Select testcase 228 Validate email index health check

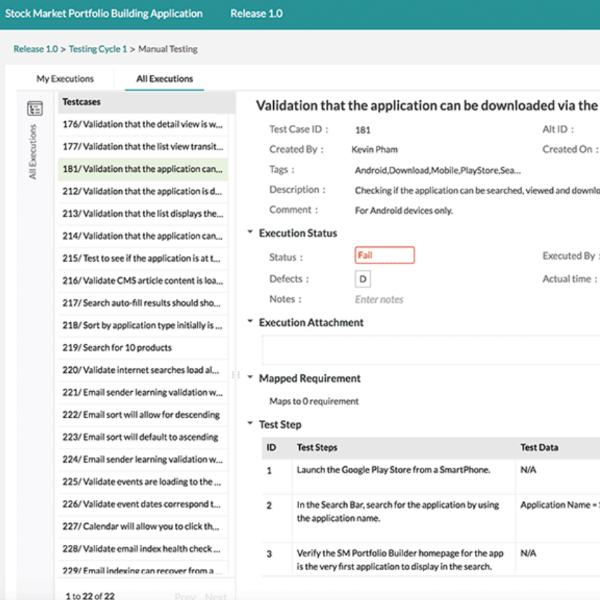[x=143, y=548]
